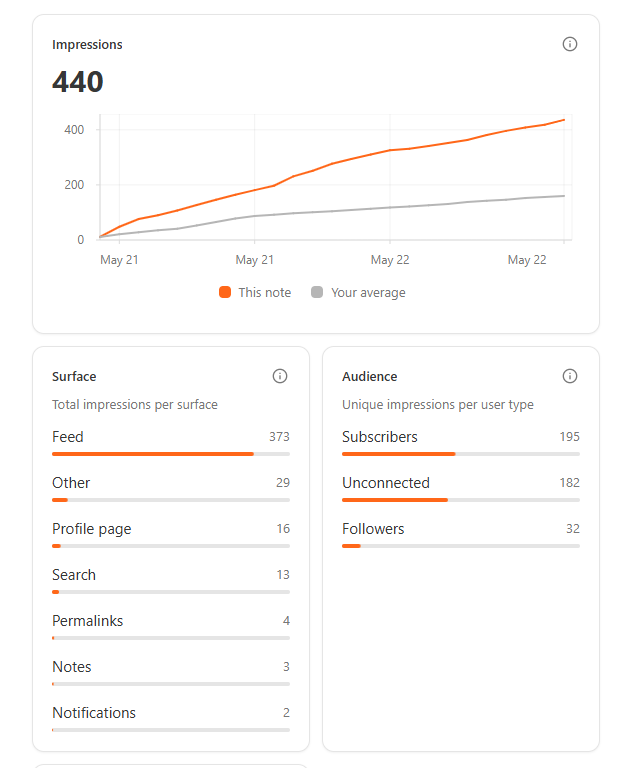Viewport: 638px width, 768px height.
Task: Open the Surface card info icon
Action: point(280,376)
